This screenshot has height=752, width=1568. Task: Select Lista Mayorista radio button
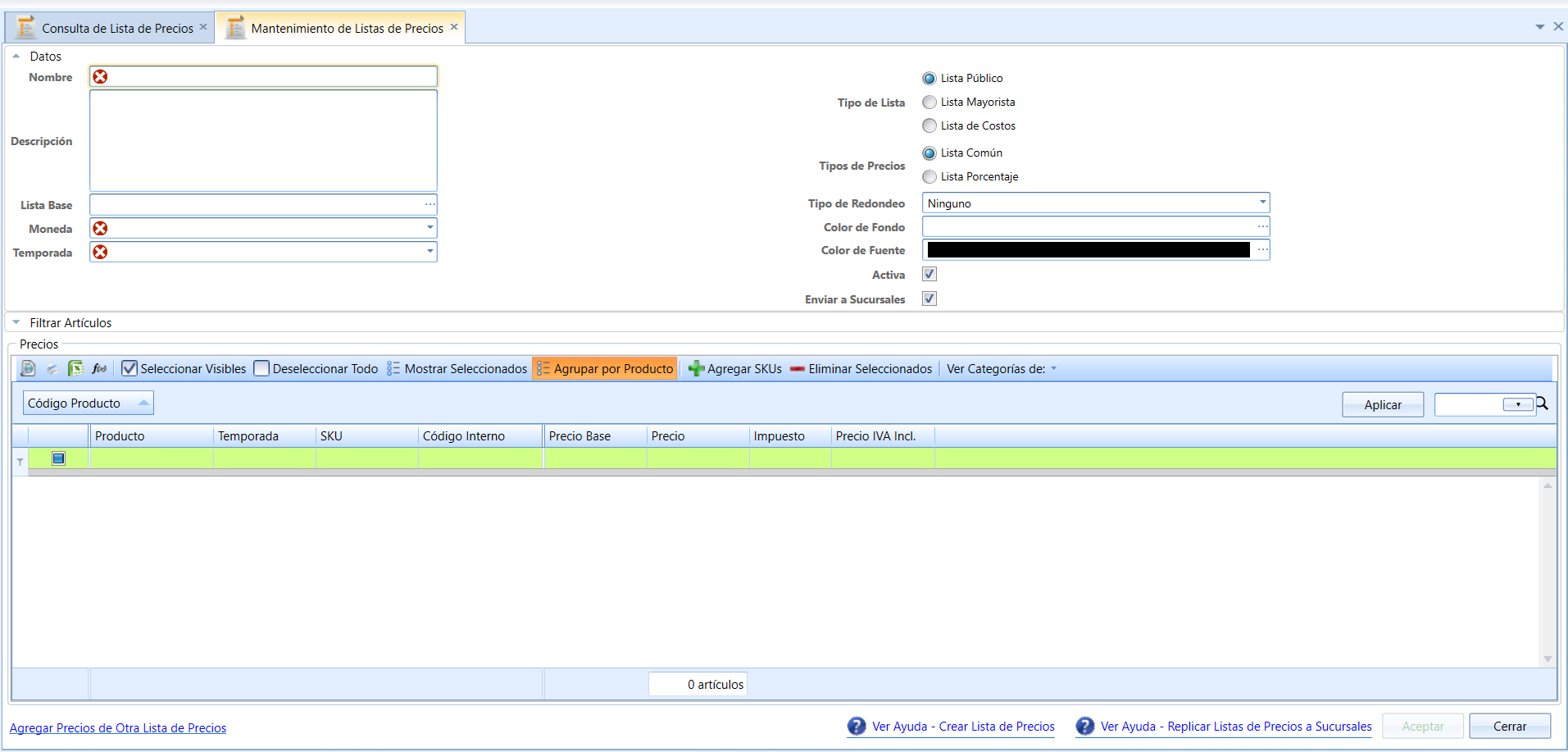point(929,103)
